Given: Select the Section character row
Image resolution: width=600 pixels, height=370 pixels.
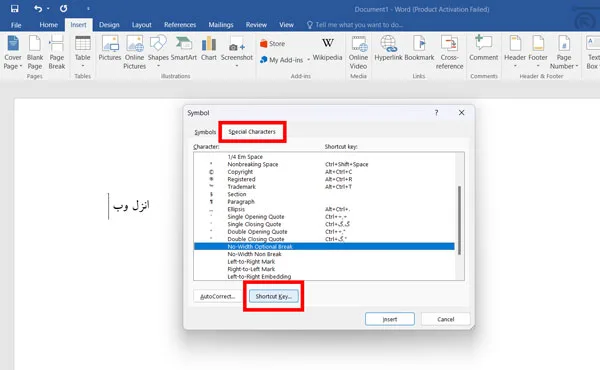Looking at the screenshot, I should (x=324, y=194).
